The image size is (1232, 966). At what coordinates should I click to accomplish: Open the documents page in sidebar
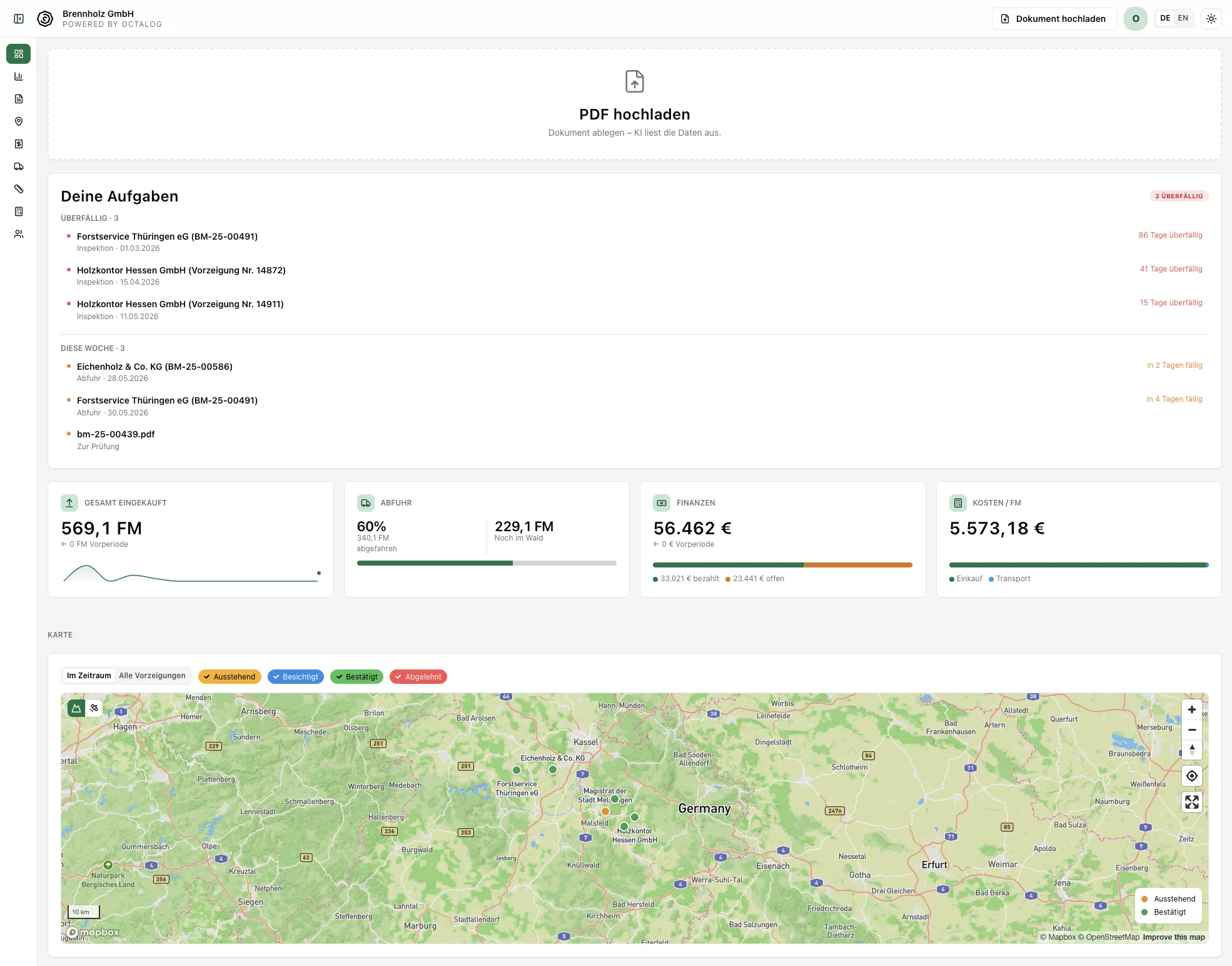(x=19, y=99)
